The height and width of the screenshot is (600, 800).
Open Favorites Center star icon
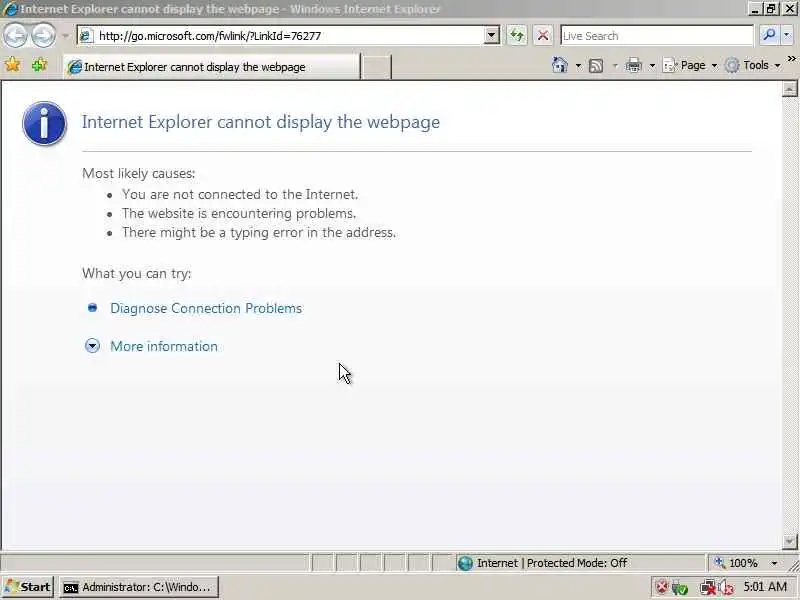pyautogui.click(x=12, y=65)
